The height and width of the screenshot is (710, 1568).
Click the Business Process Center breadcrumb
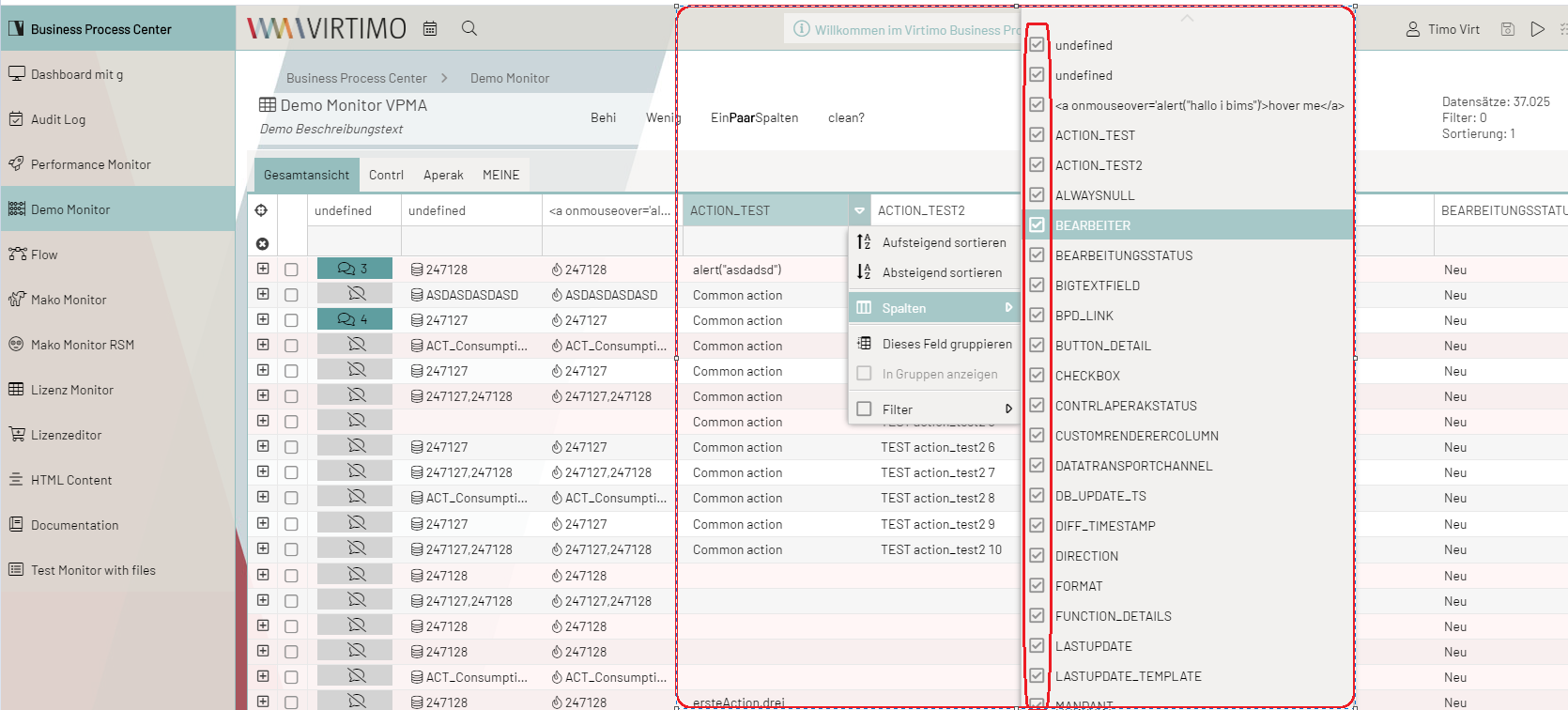(x=356, y=79)
